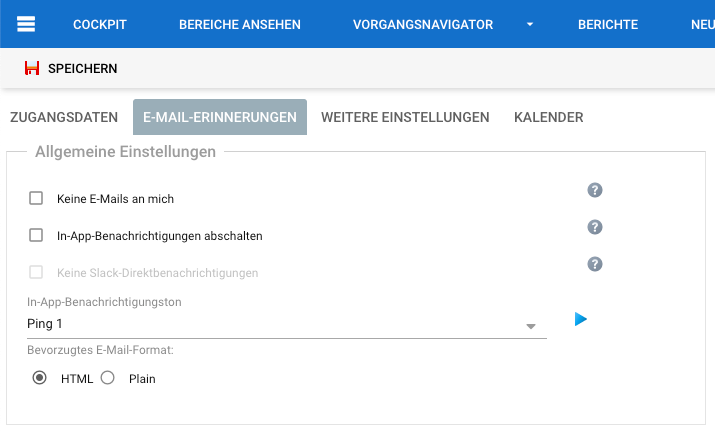Go to the Kalender tab
Viewport: 715px width, 433px height.
(548, 117)
